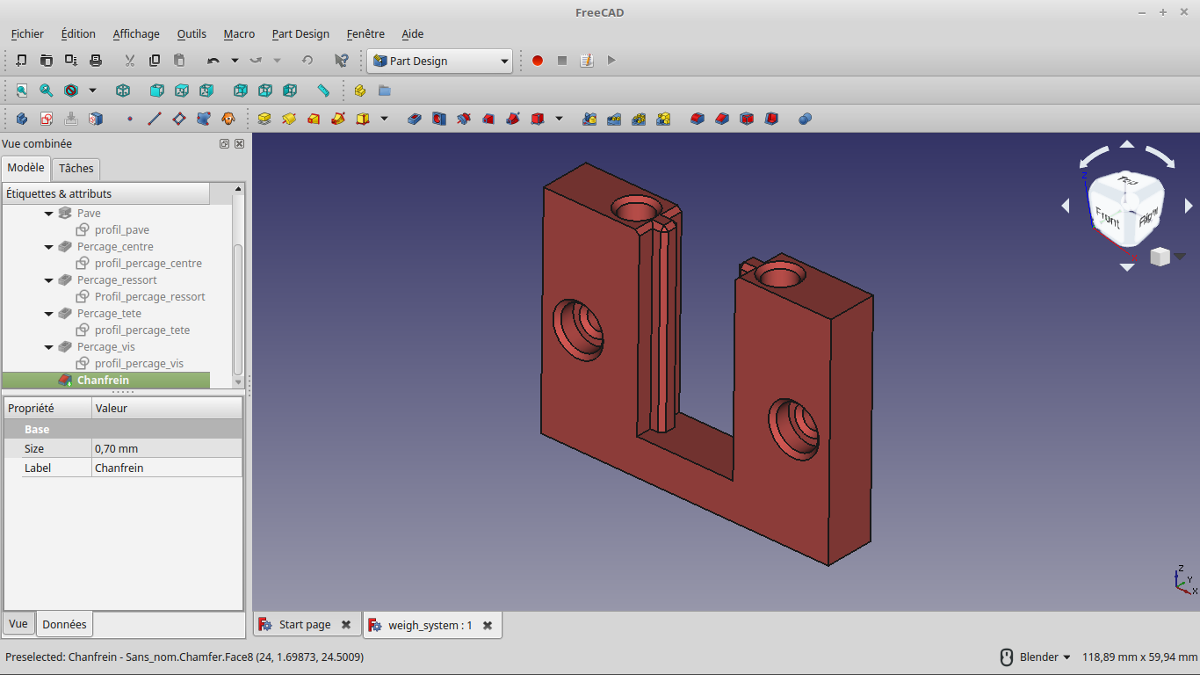This screenshot has height=675, width=1200.
Task: Click the Copy icon
Action: click(154, 60)
